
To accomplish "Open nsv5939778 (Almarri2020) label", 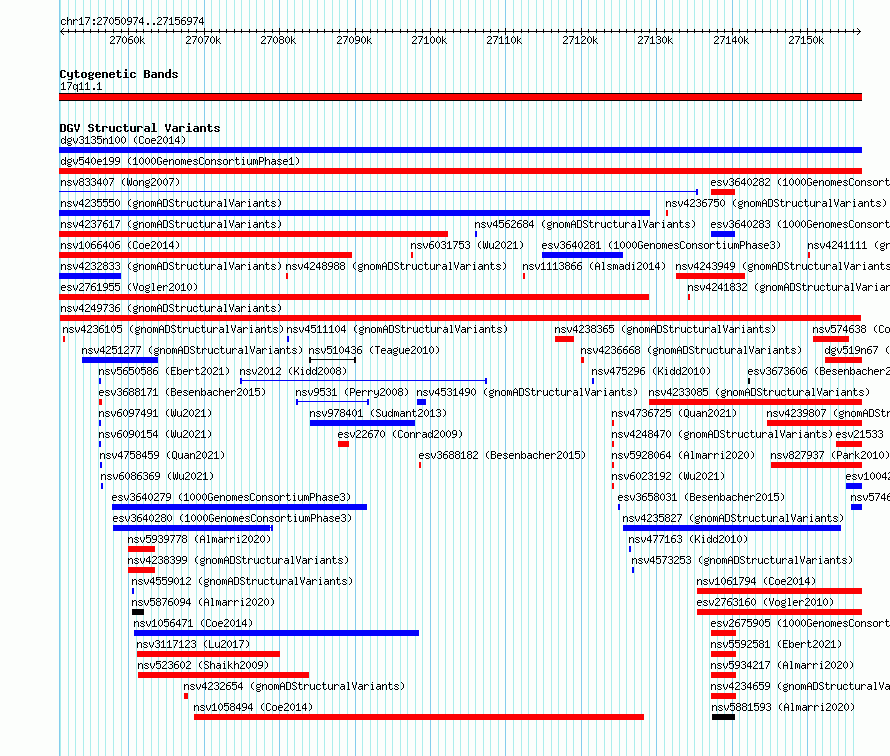I will pos(199,539).
